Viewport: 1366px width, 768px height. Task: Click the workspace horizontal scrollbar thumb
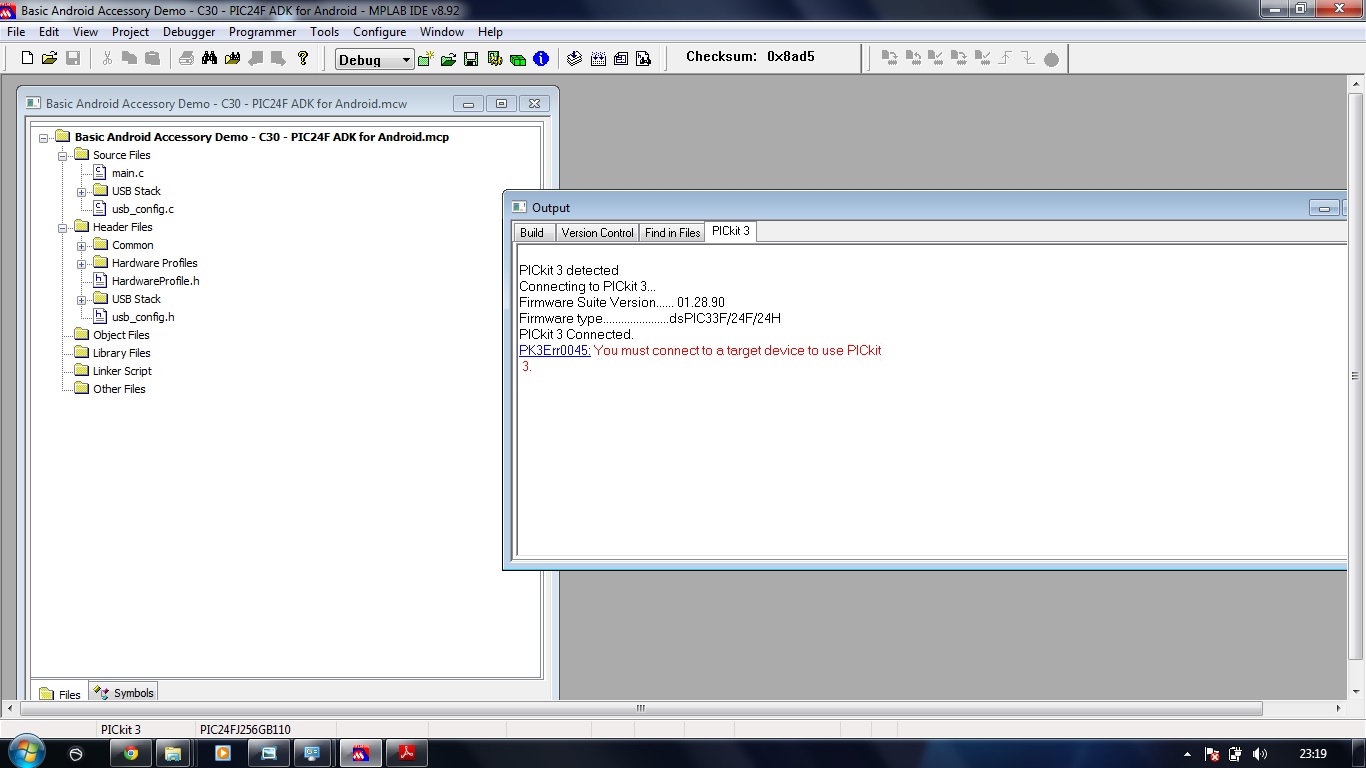click(x=641, y=708)
